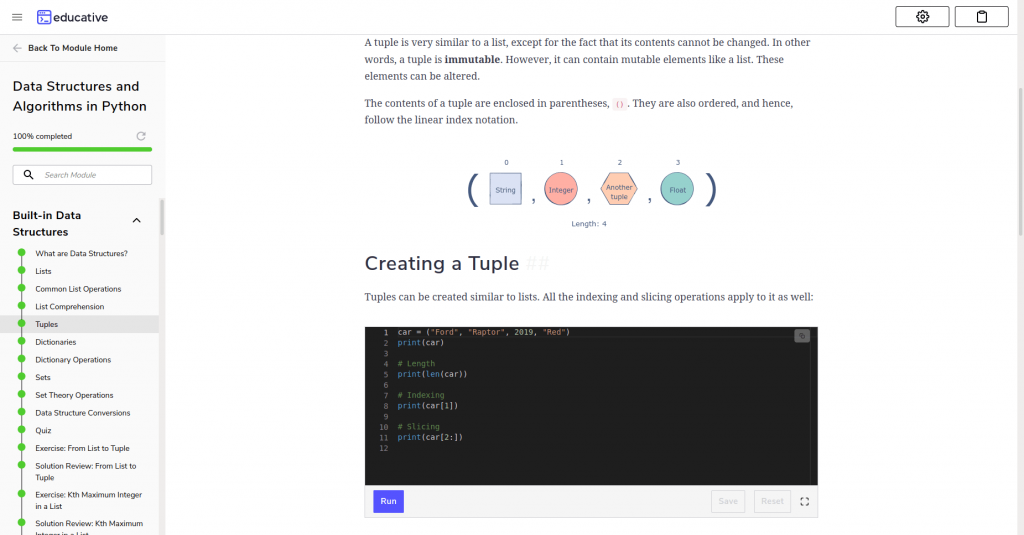Click the Reset button
The image size is (1024, 535).
click(x=772, y=501)
